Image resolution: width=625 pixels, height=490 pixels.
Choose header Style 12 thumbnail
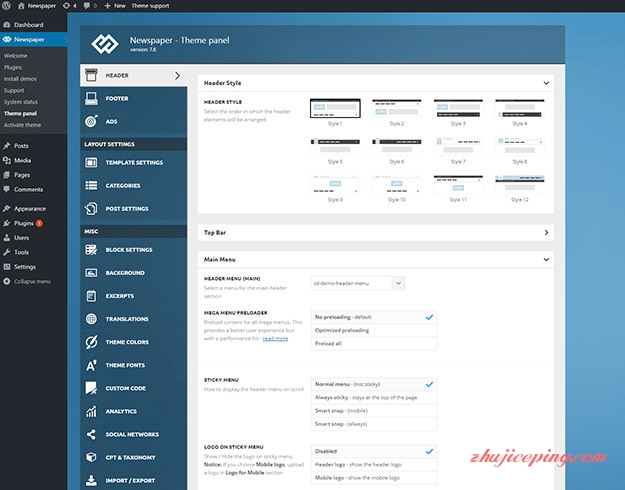[x=520, y=184]
